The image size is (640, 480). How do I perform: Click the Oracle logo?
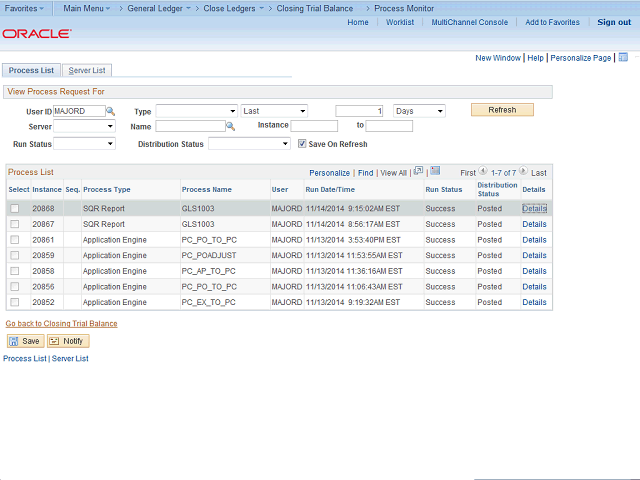[x=36, y=34]
